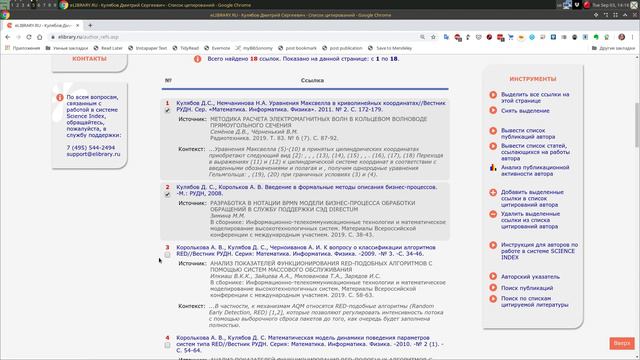This screenshot has height=360, width=640.
Task: Open reference 1 about Maxwell equations
Action: pyautogui.click(x=311, y=106)
